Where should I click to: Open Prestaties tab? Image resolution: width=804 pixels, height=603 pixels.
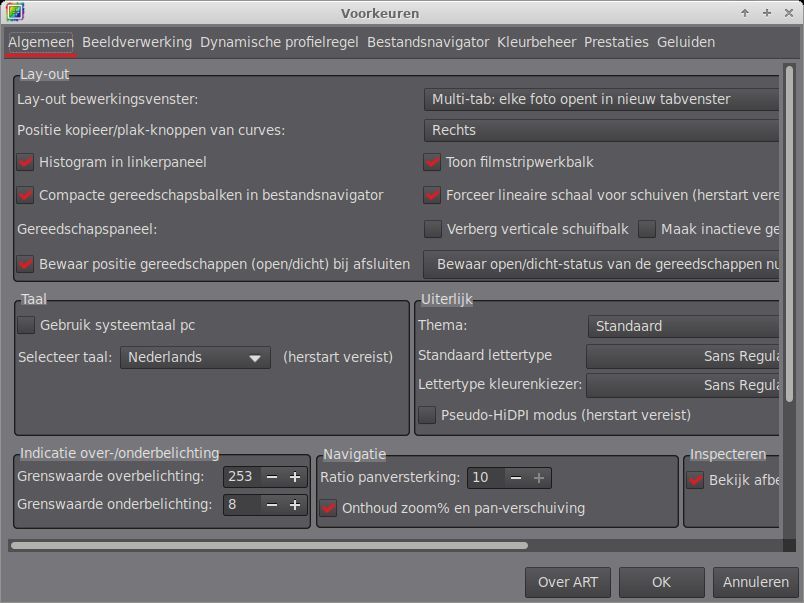coord(616,42)
